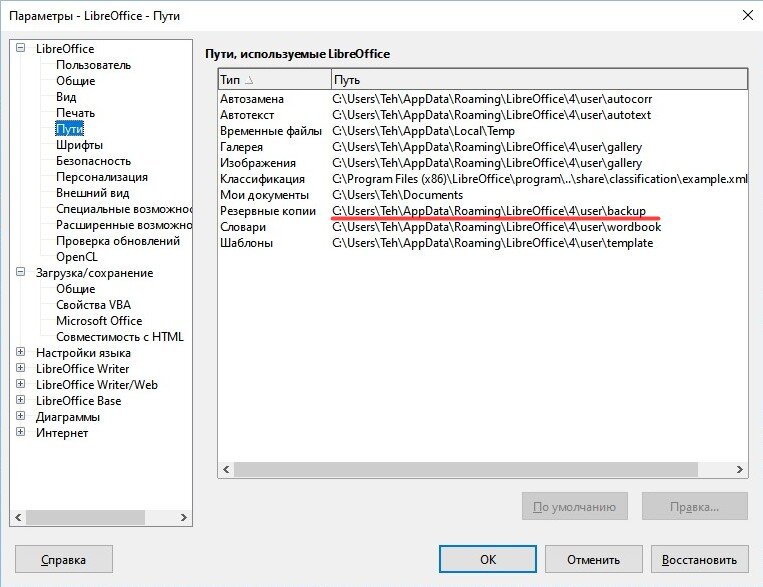Click the По умолчанию button
This screenshot has height=587, width=763.
click(575, 506)
